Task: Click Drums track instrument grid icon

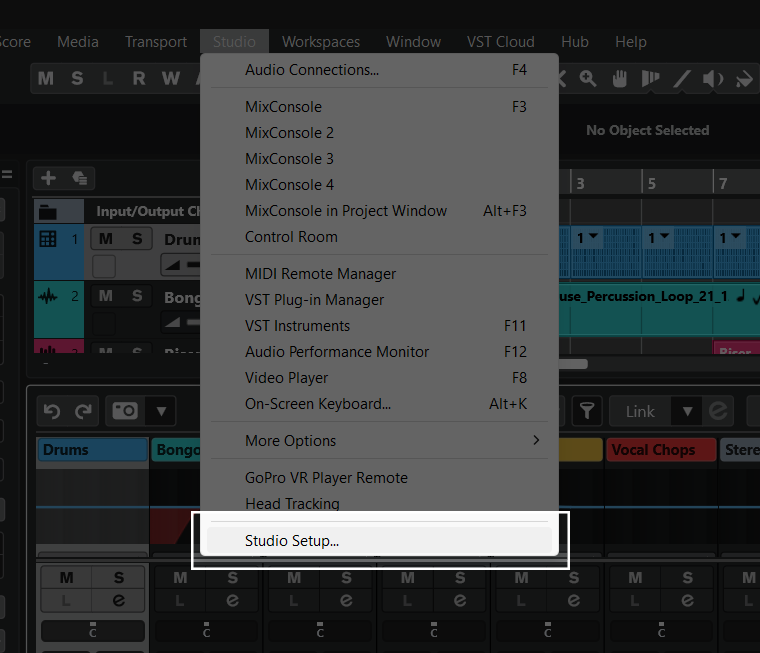Action: point(48,239)
